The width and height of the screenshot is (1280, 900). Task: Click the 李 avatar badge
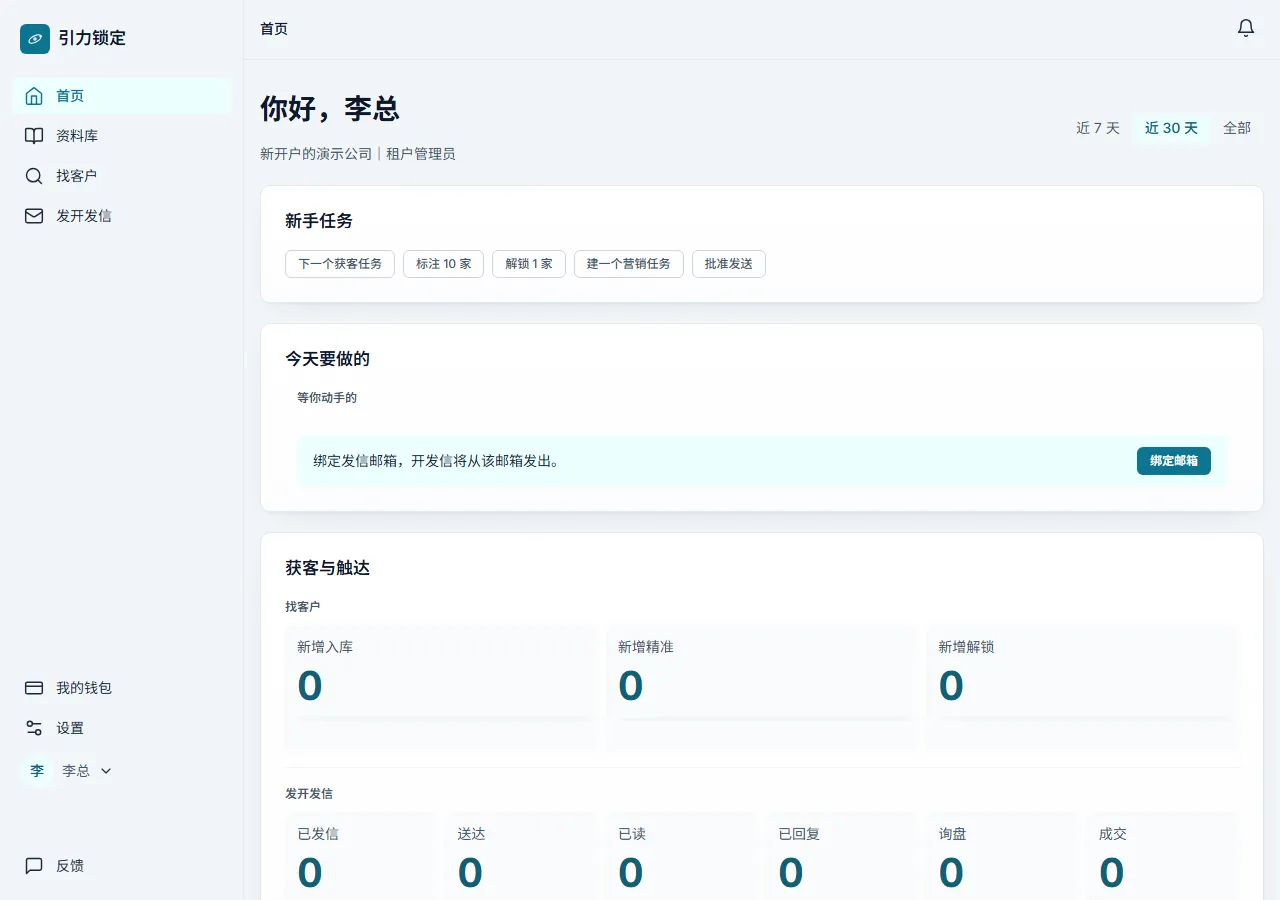pos(37,771)
